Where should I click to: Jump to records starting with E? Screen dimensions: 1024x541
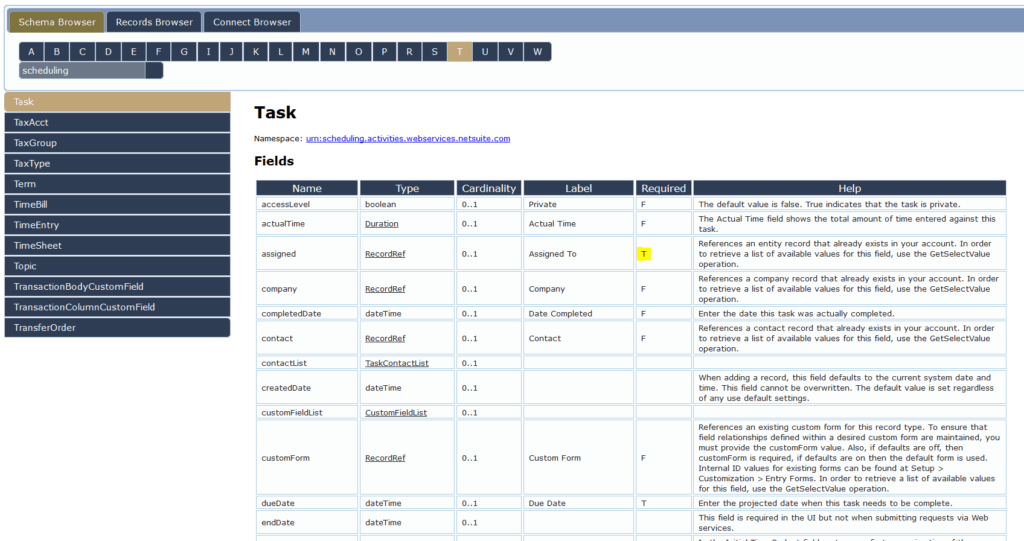(133, 52)
